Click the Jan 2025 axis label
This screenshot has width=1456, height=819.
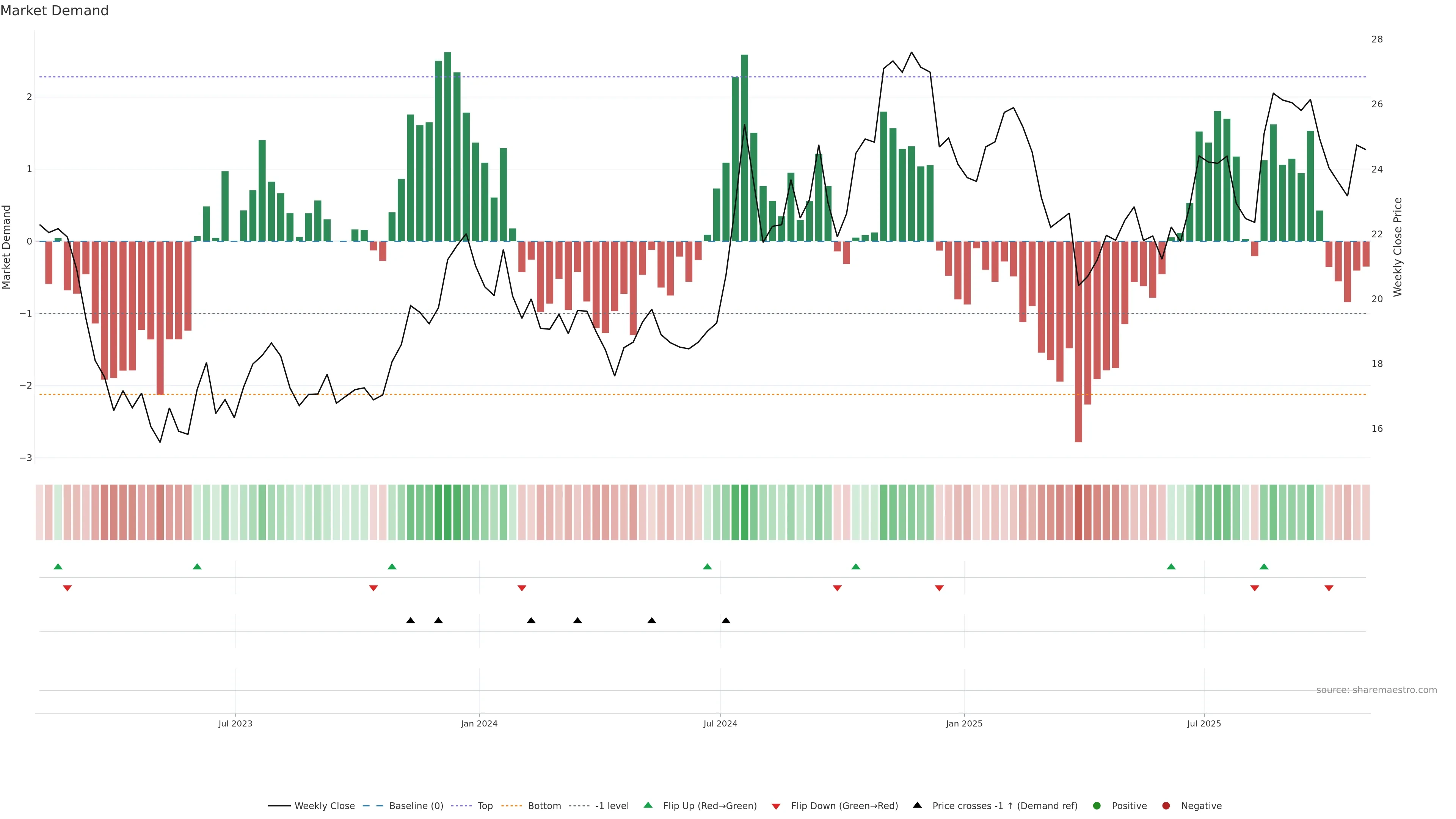(964, 724)
